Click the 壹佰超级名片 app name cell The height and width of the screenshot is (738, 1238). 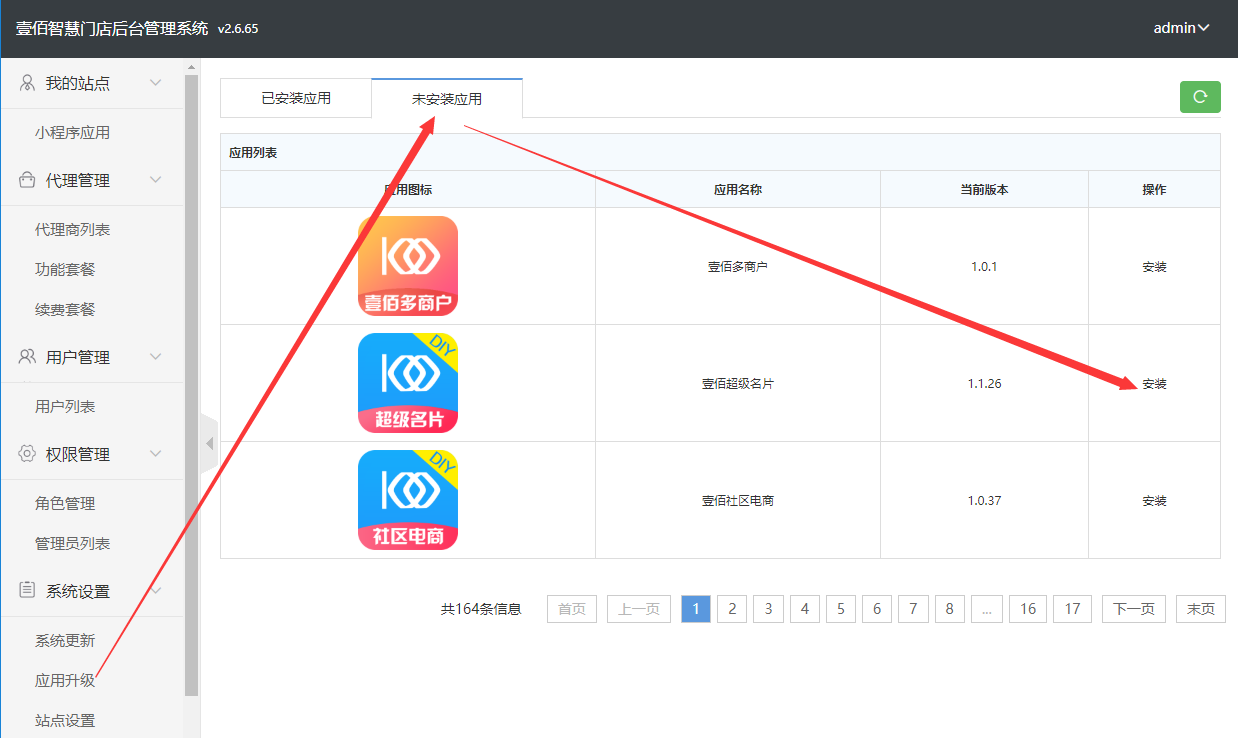click(738, 383)
